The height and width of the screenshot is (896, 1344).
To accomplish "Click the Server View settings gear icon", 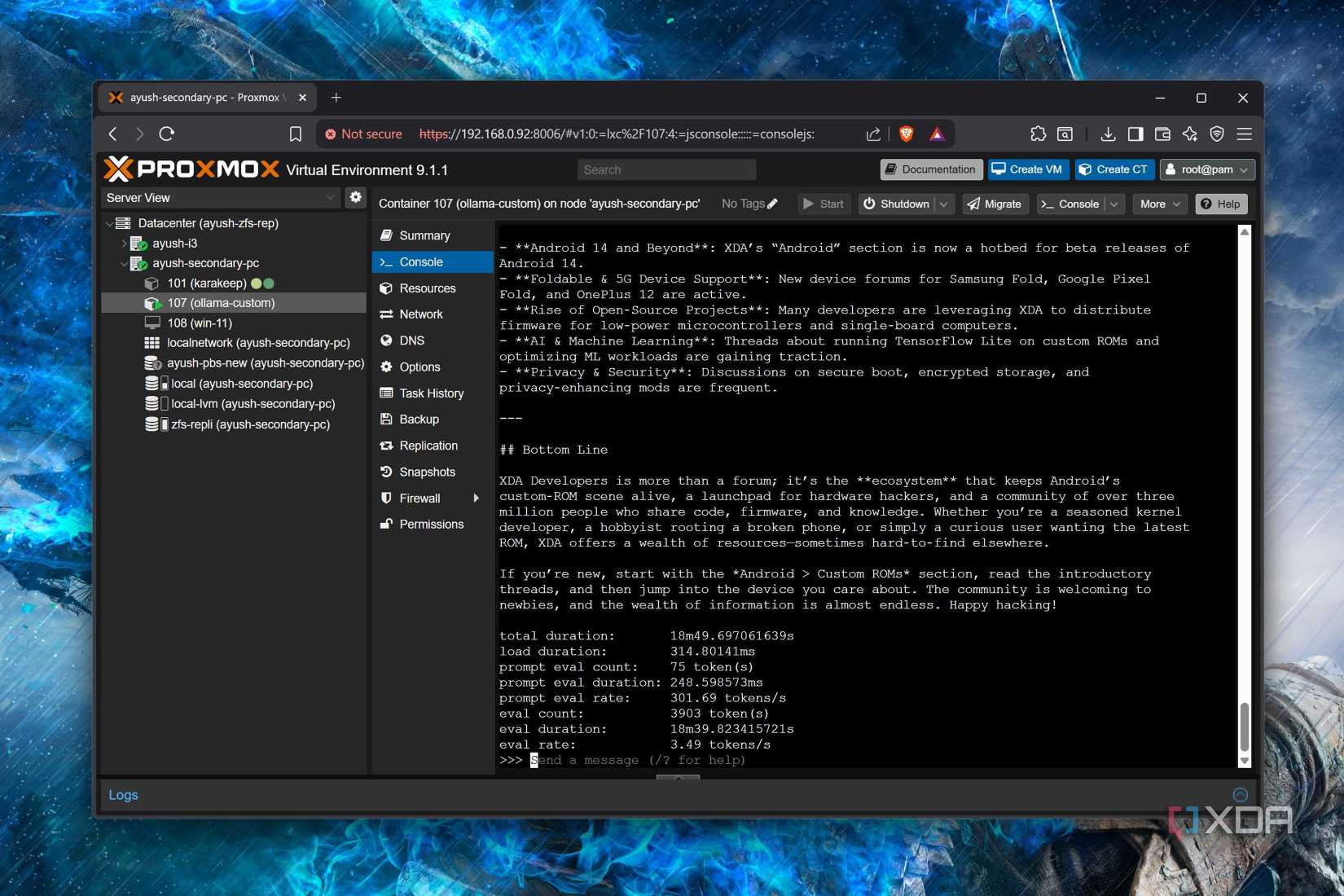I will [355, 197].
